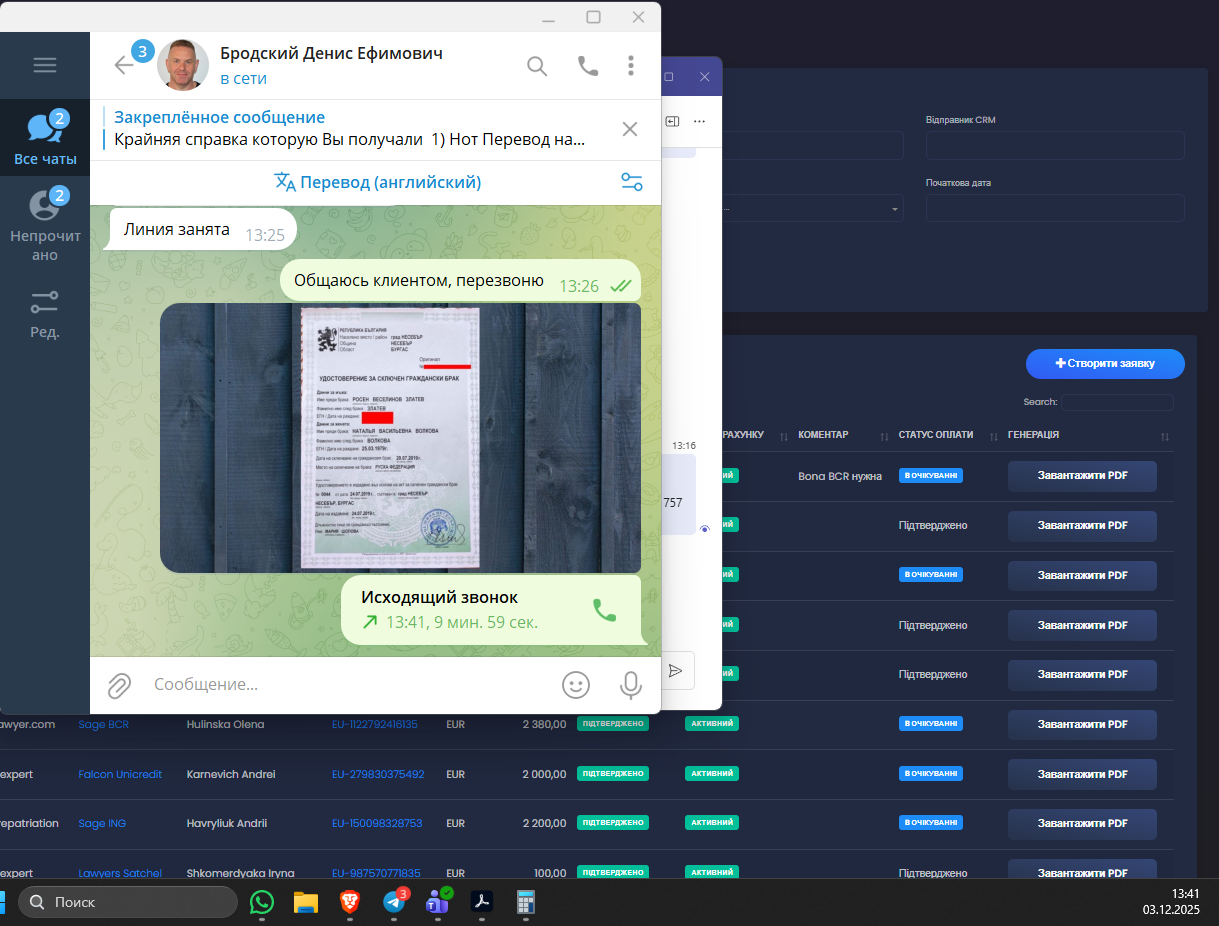Dismiss the pinned message bar
This screenshot has height=926, width=1219.
click(x=630, y=129)
